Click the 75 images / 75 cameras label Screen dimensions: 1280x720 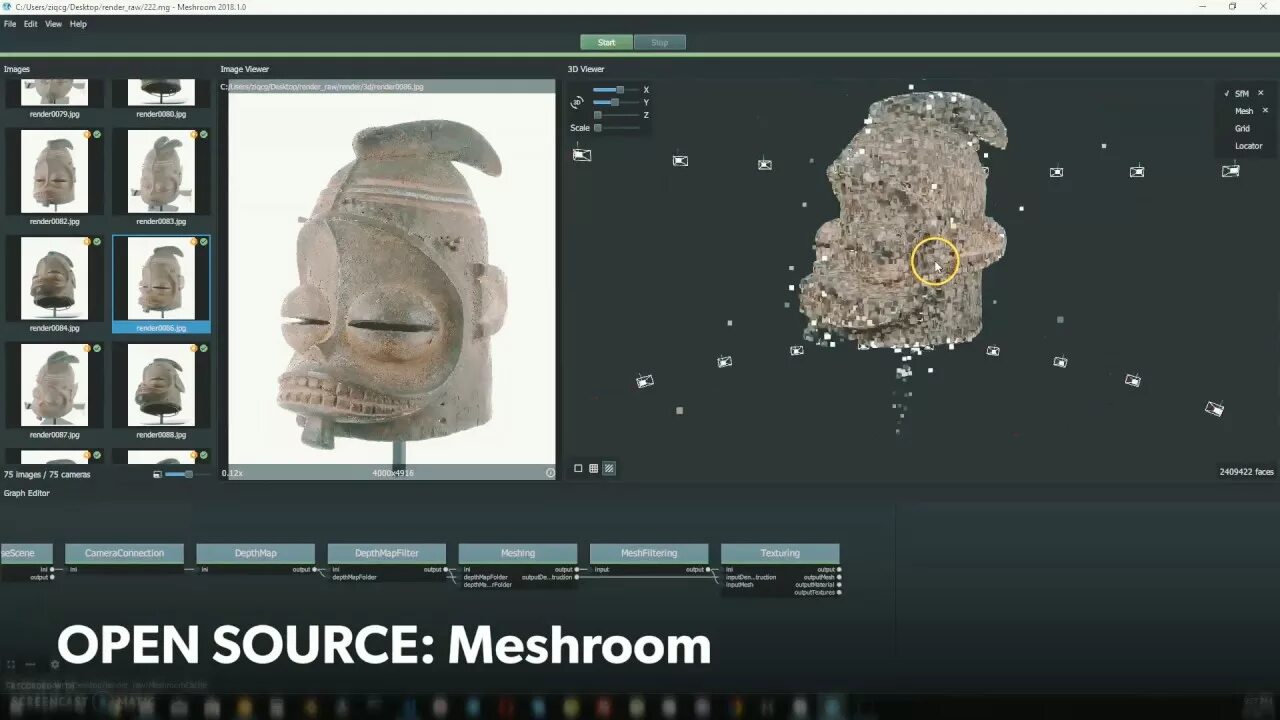coord(47,474)
